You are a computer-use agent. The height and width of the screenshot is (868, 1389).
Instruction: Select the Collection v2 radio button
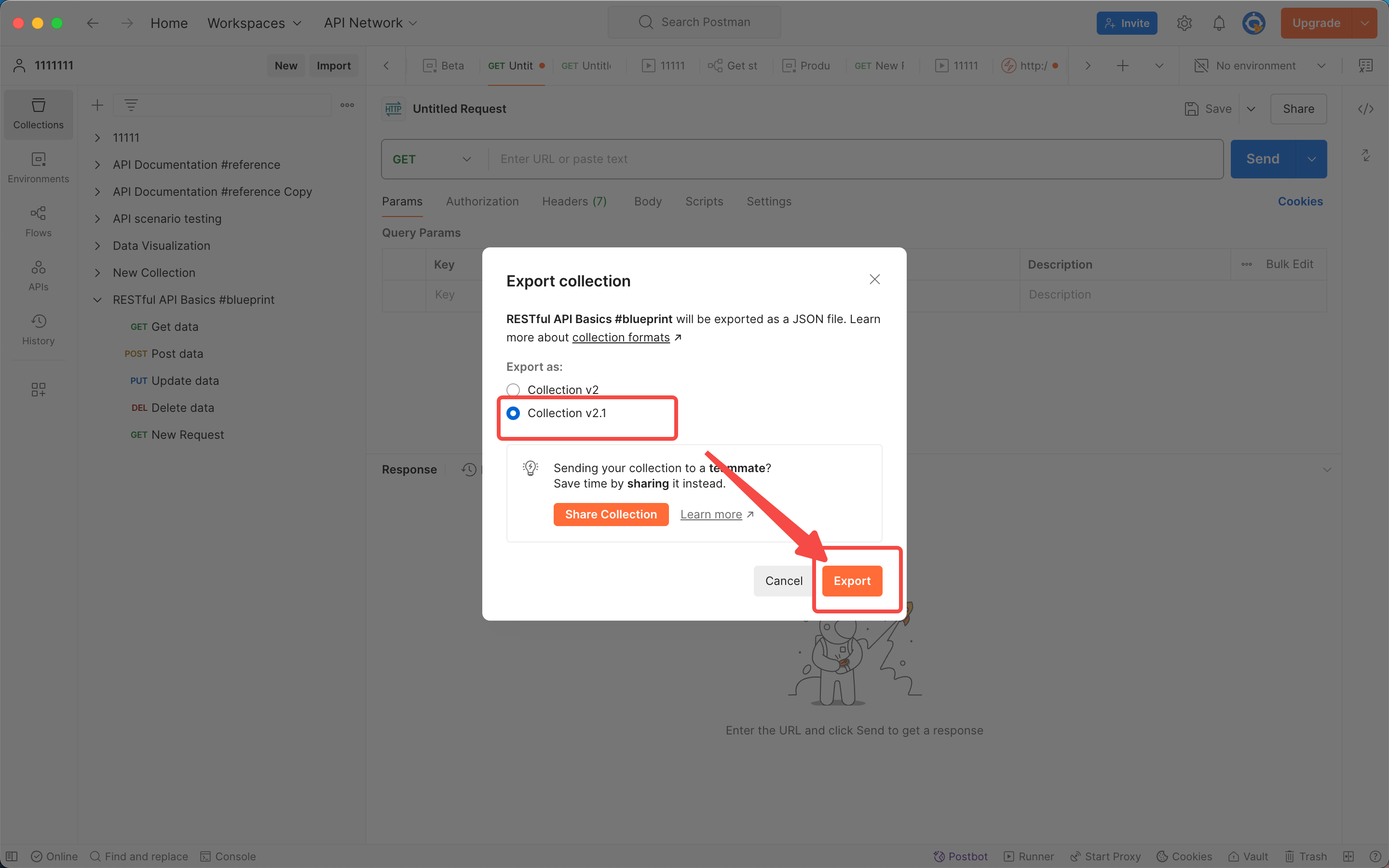click(x=513, y=390)
